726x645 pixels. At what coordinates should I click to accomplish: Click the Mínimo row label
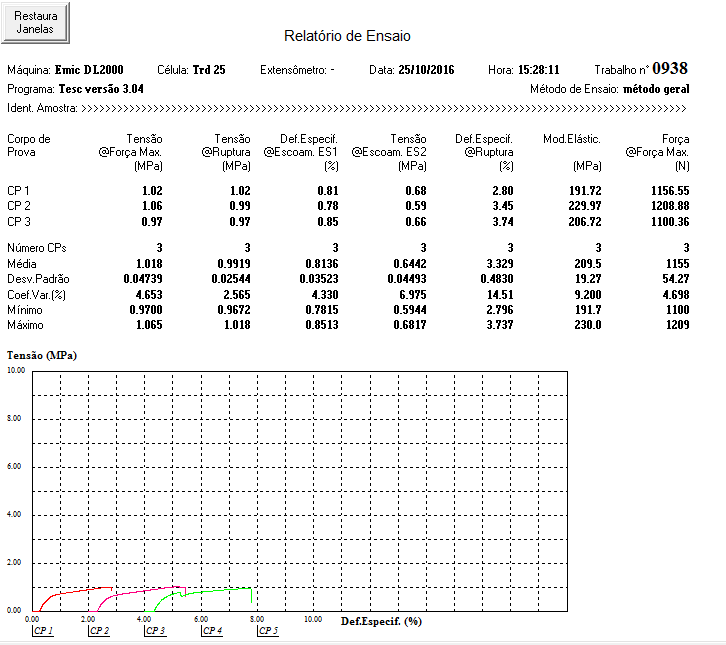25,310
